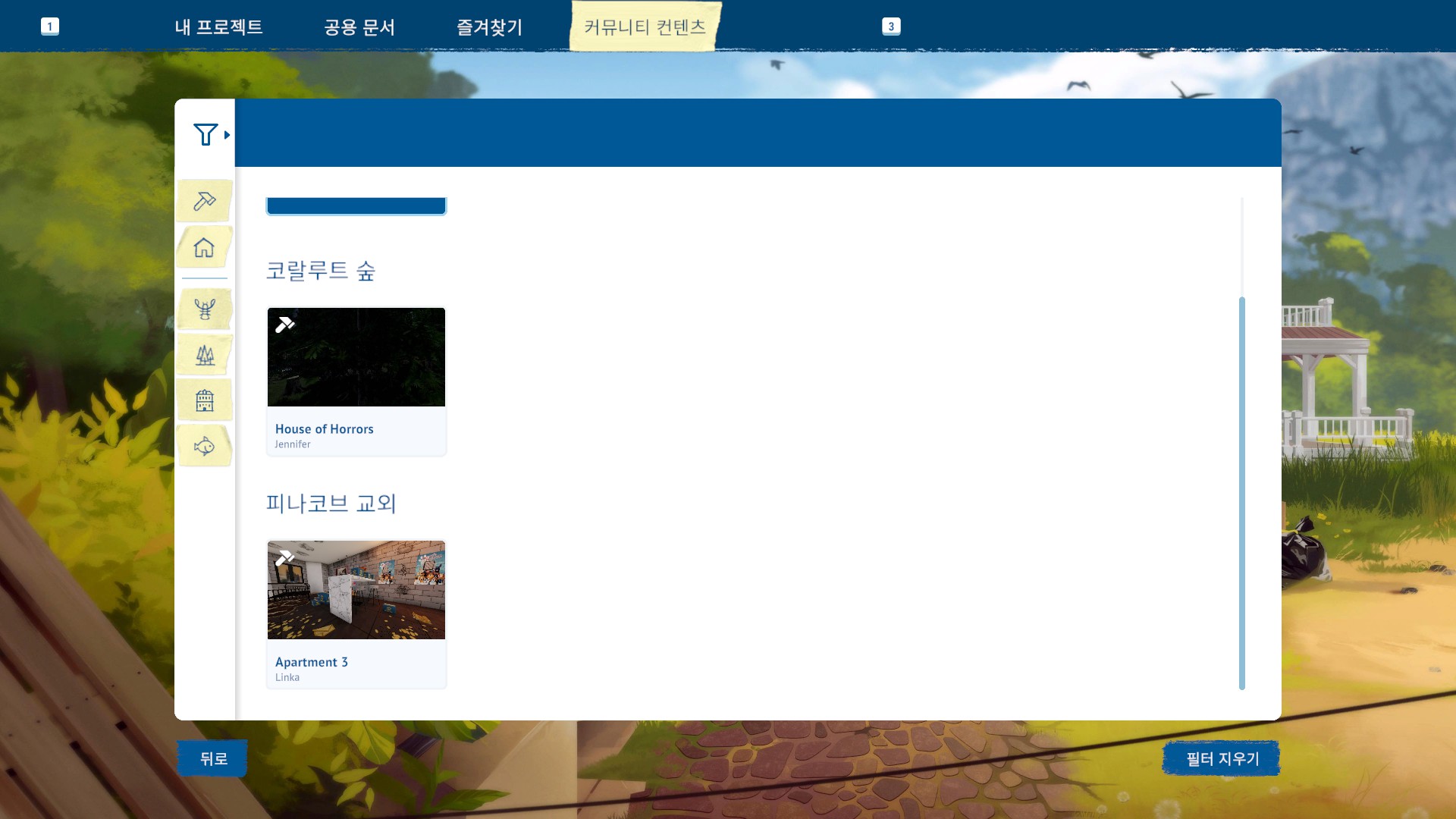Expand the filter panel arrow
1456x819 pixels.
pyautogui.click(x=227, y=135)
